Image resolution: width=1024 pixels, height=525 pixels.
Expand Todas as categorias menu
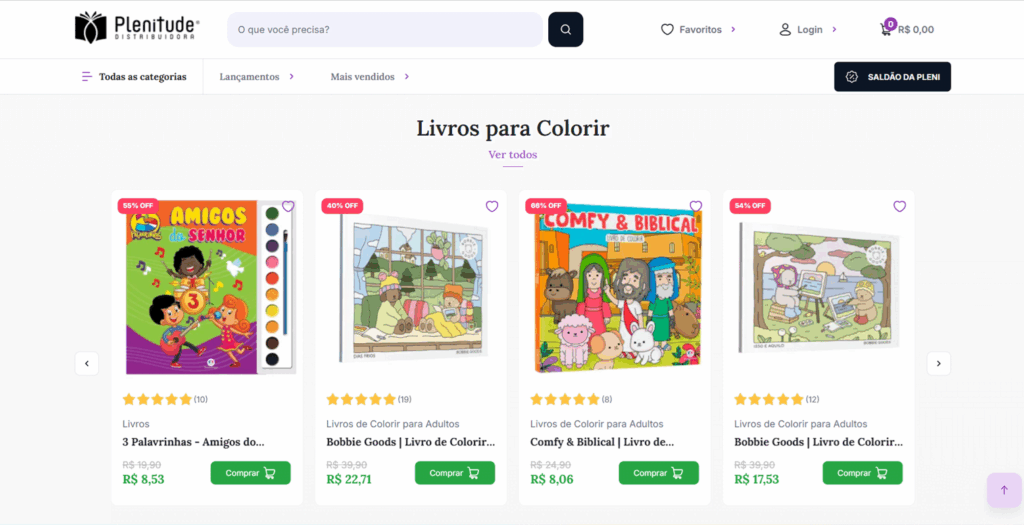tap(134, 77)
